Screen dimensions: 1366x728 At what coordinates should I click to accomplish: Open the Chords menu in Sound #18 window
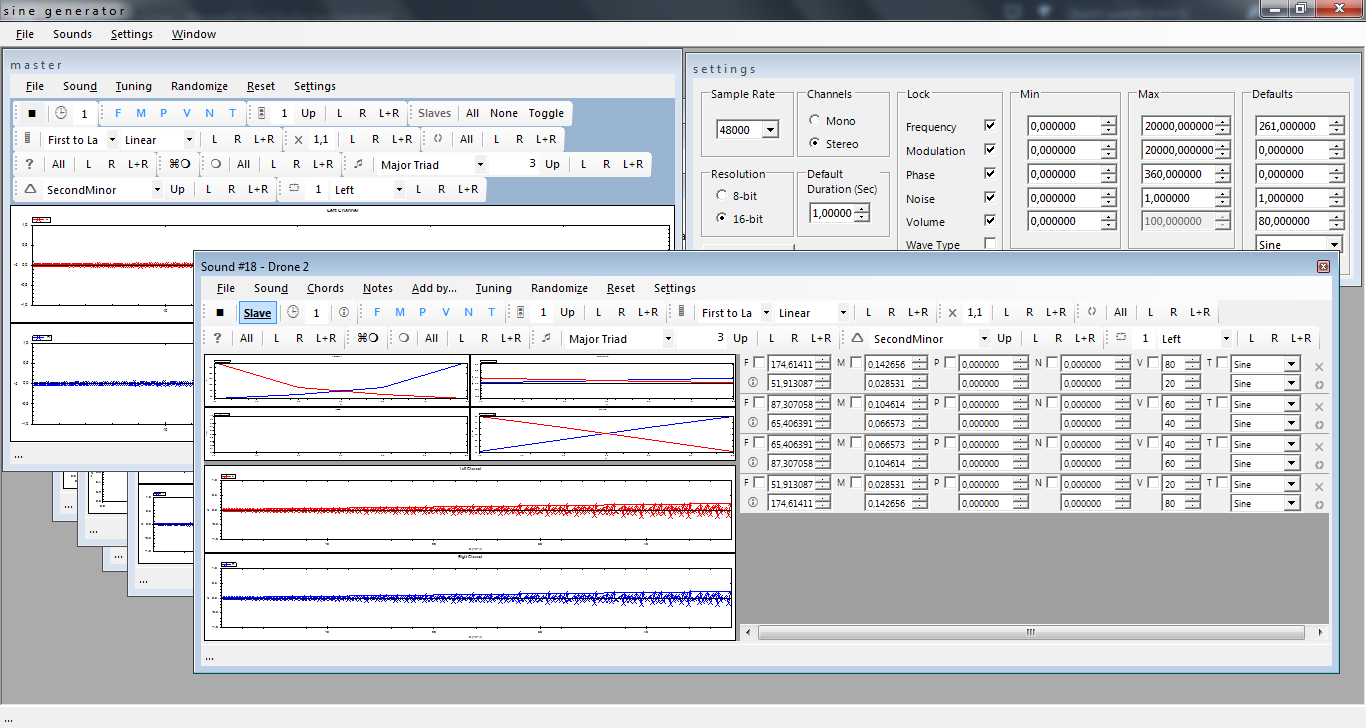tap(326, 288)
